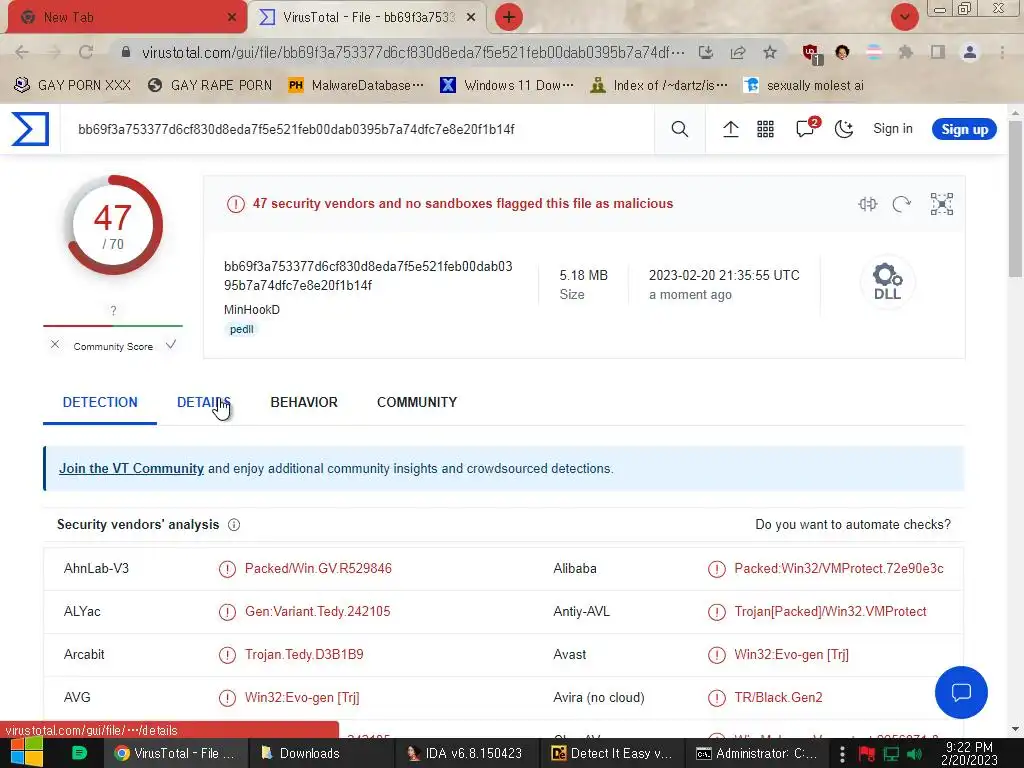Click the browser forward arrow
1024x768 pixels.
54,52
